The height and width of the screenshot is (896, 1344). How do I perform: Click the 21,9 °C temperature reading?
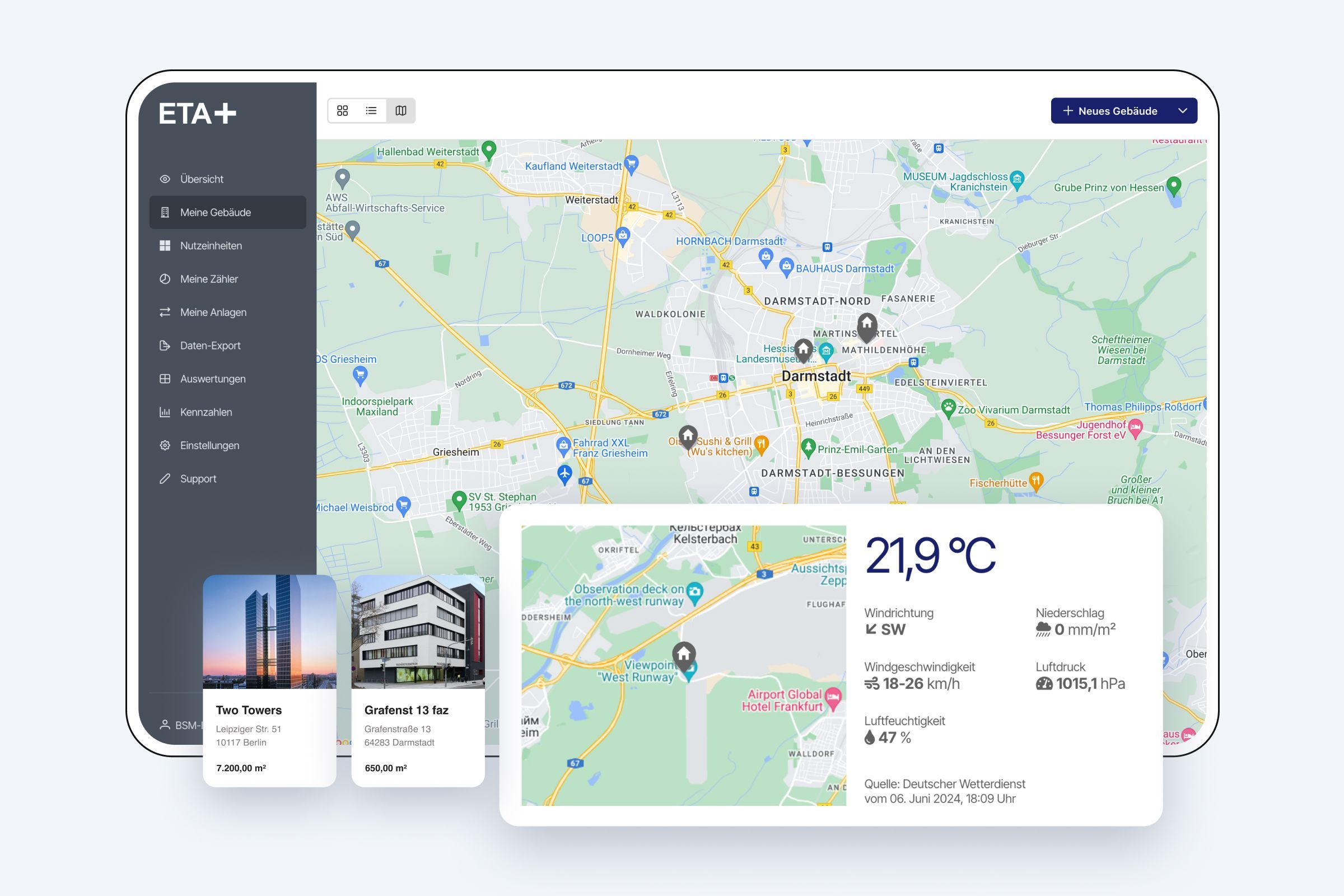pos(930,556)
